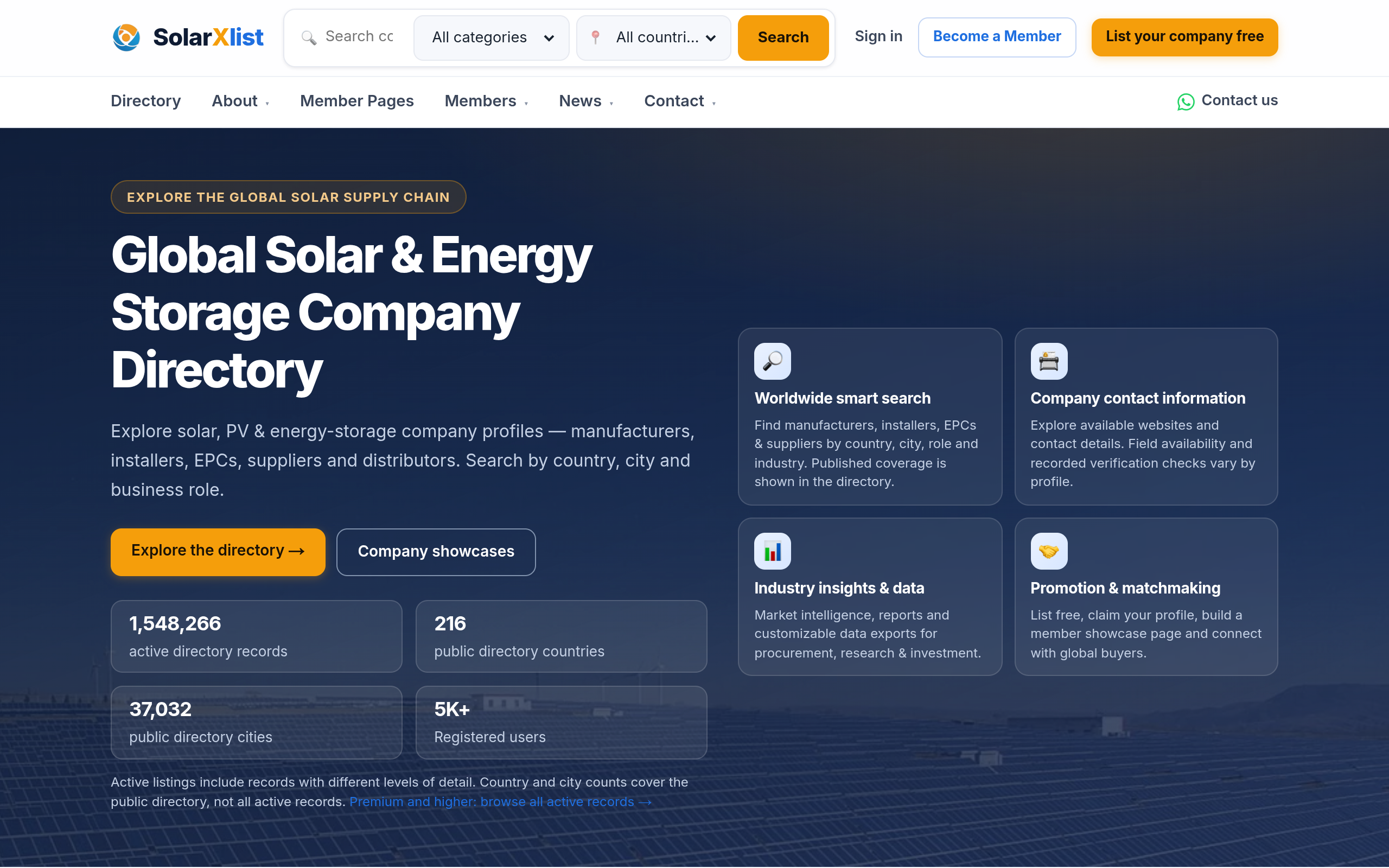Click Industry insights & data heading
The height and width of the screenshot is (868, 1389).
coord(839,589)
